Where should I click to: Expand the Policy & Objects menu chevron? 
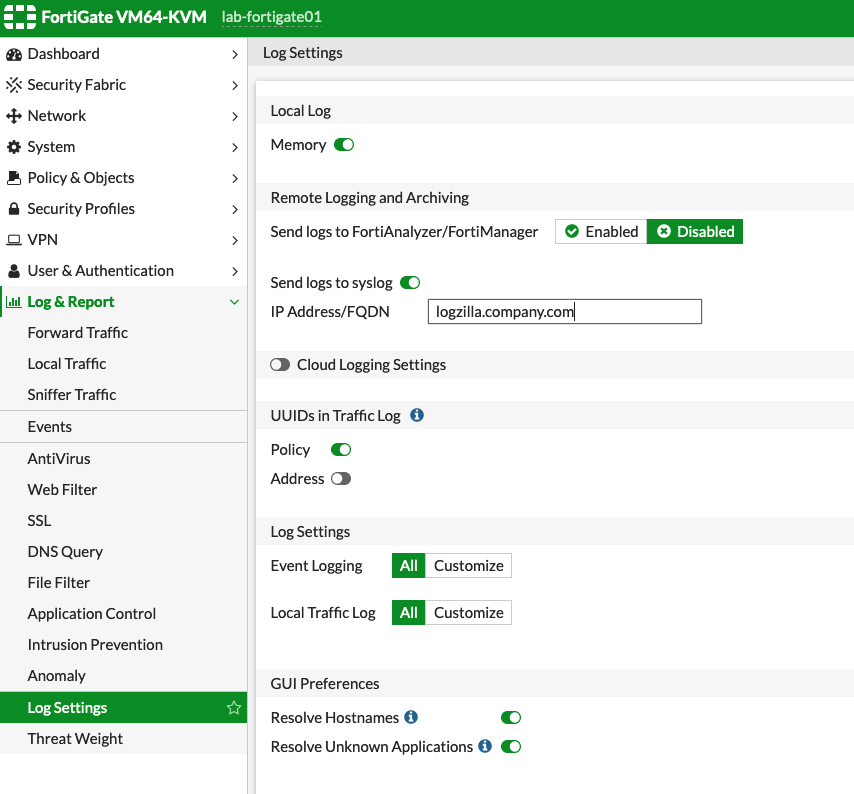click(234, 178)
